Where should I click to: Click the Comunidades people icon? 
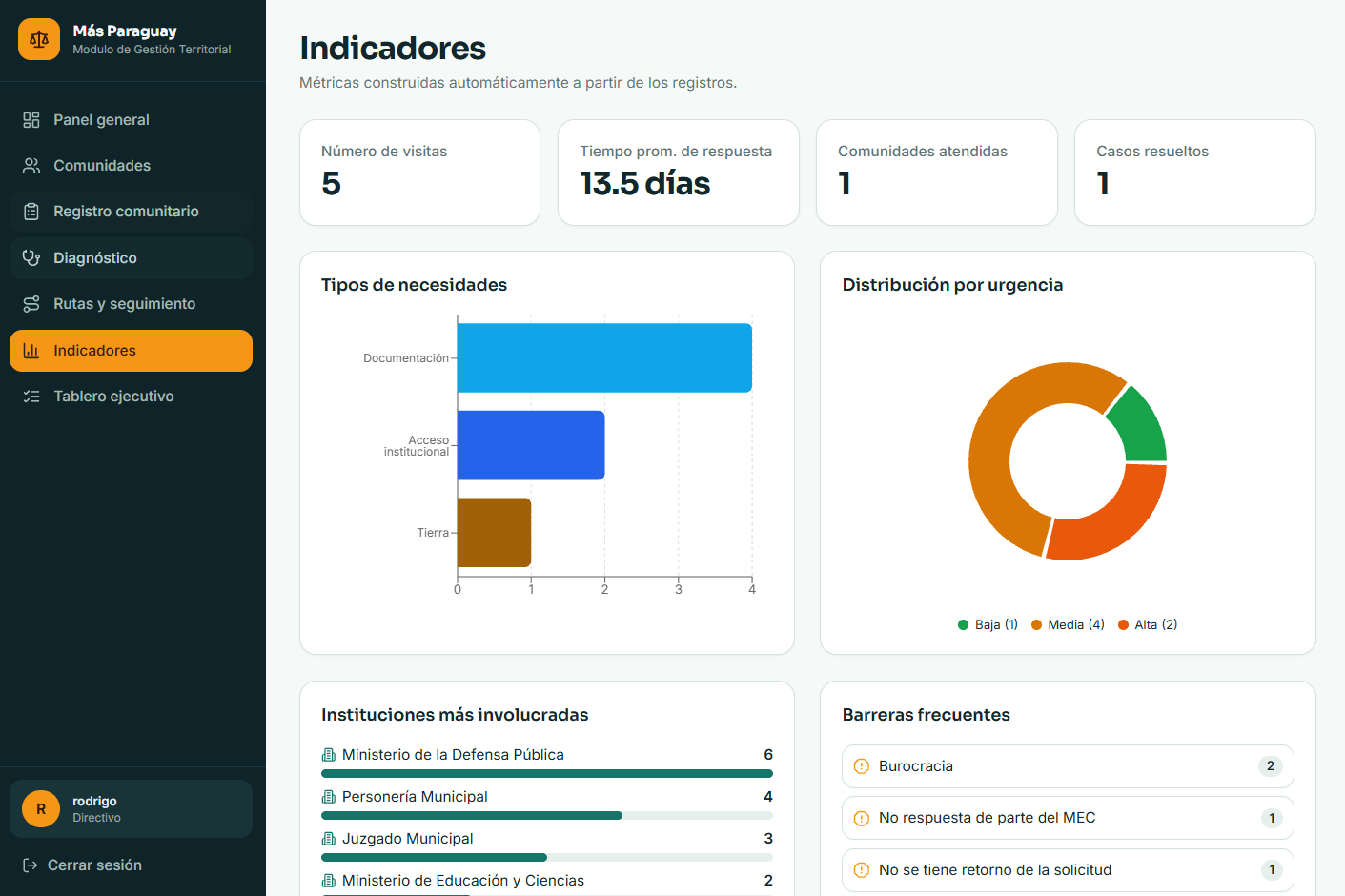pos(31,166)
